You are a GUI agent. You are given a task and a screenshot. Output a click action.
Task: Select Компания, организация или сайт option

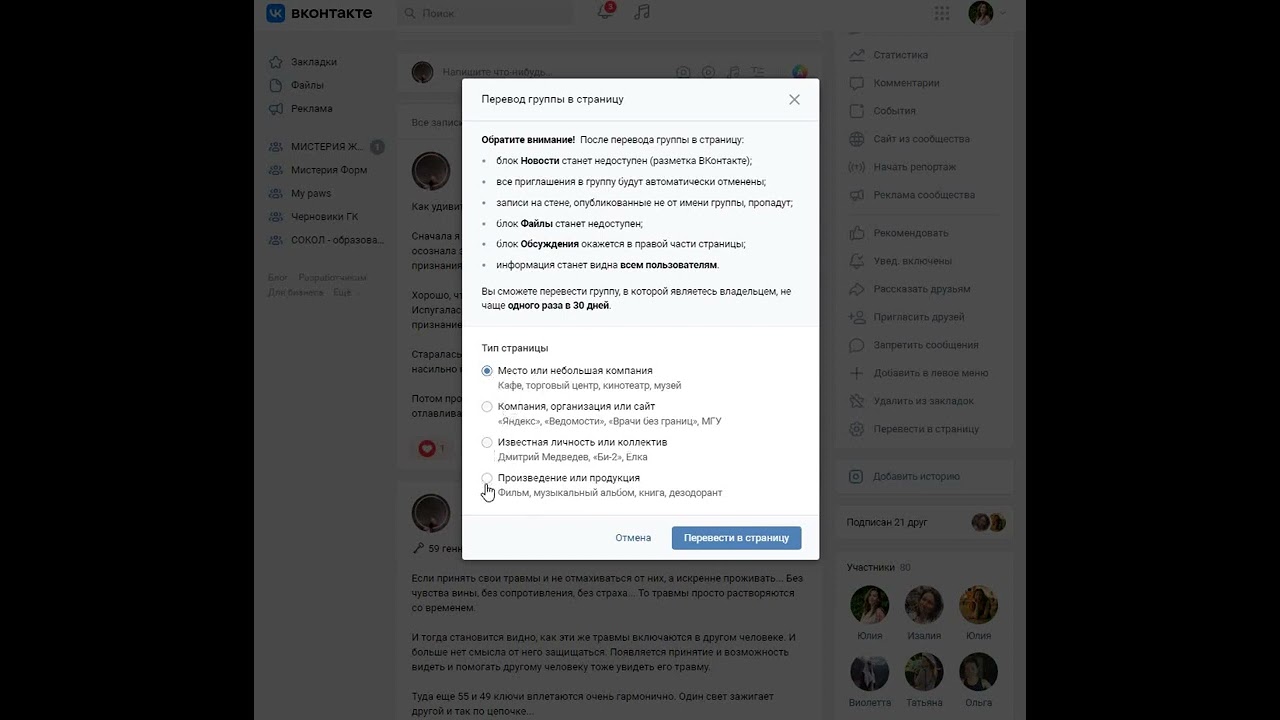point(487,407)
